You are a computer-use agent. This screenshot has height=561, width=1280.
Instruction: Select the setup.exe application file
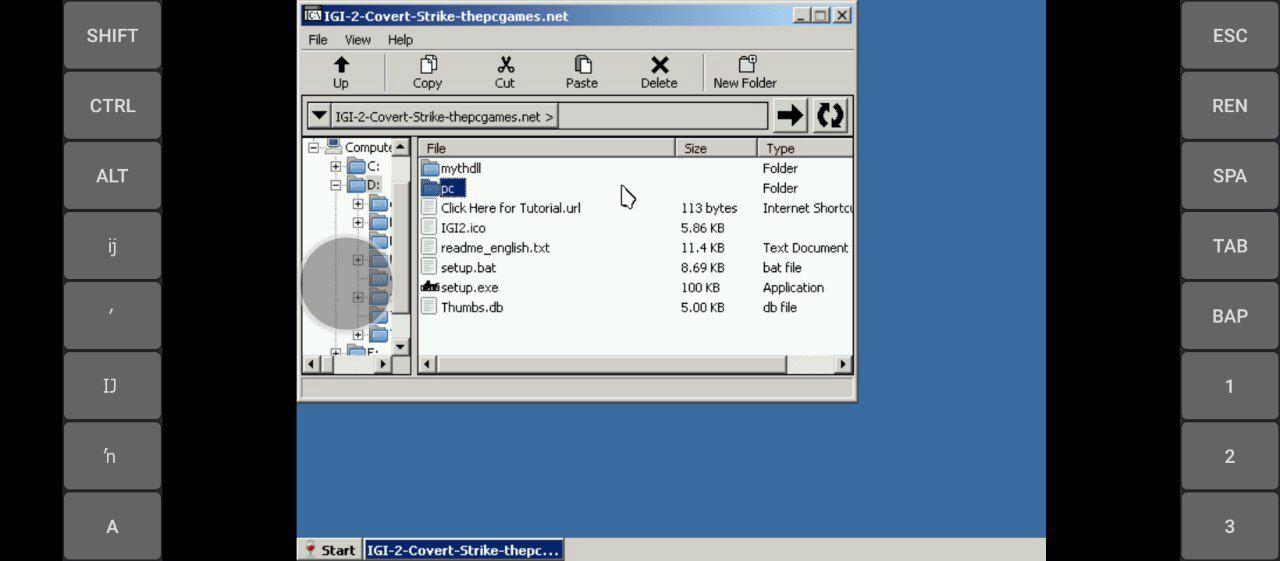tap(469, 288)
